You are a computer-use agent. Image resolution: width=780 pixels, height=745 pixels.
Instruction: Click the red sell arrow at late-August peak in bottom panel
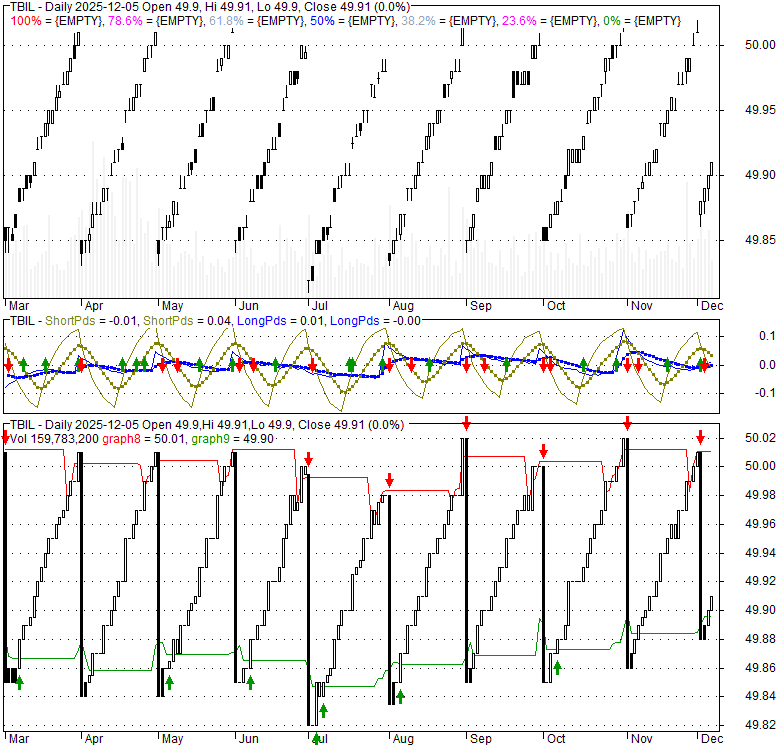466,424
